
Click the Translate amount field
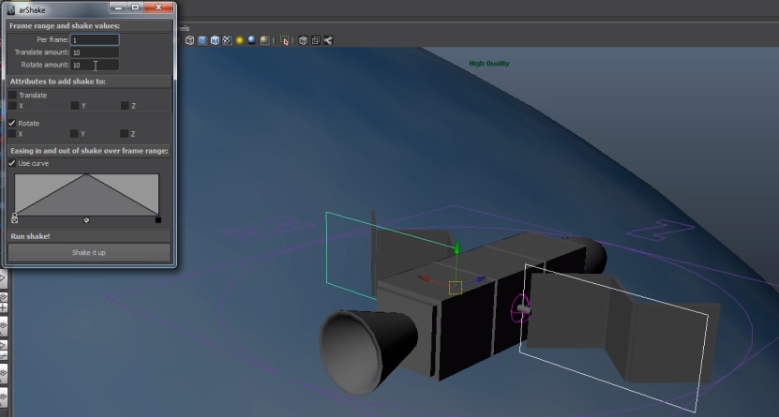pos(94,52)
